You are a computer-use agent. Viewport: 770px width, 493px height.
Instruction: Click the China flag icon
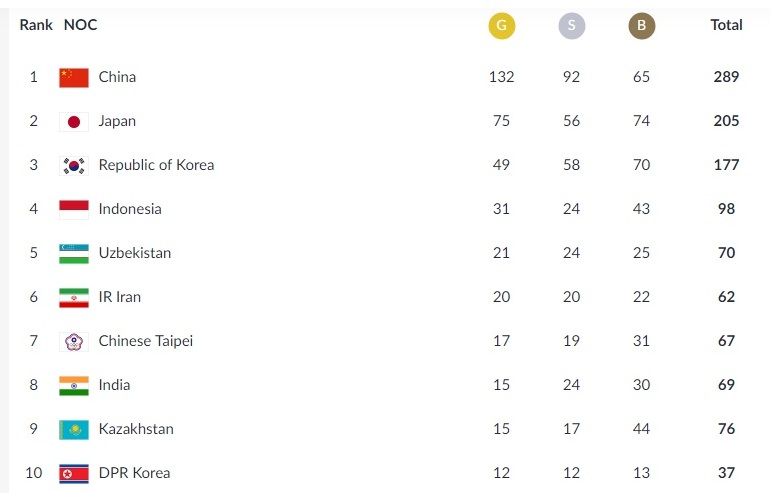(x=74, y=77)
